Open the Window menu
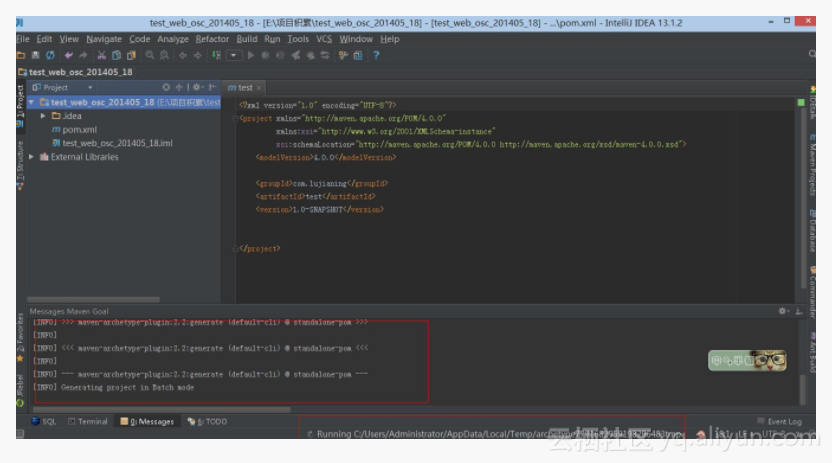This screenshot has height=463, width=832. tap(356, 39)
